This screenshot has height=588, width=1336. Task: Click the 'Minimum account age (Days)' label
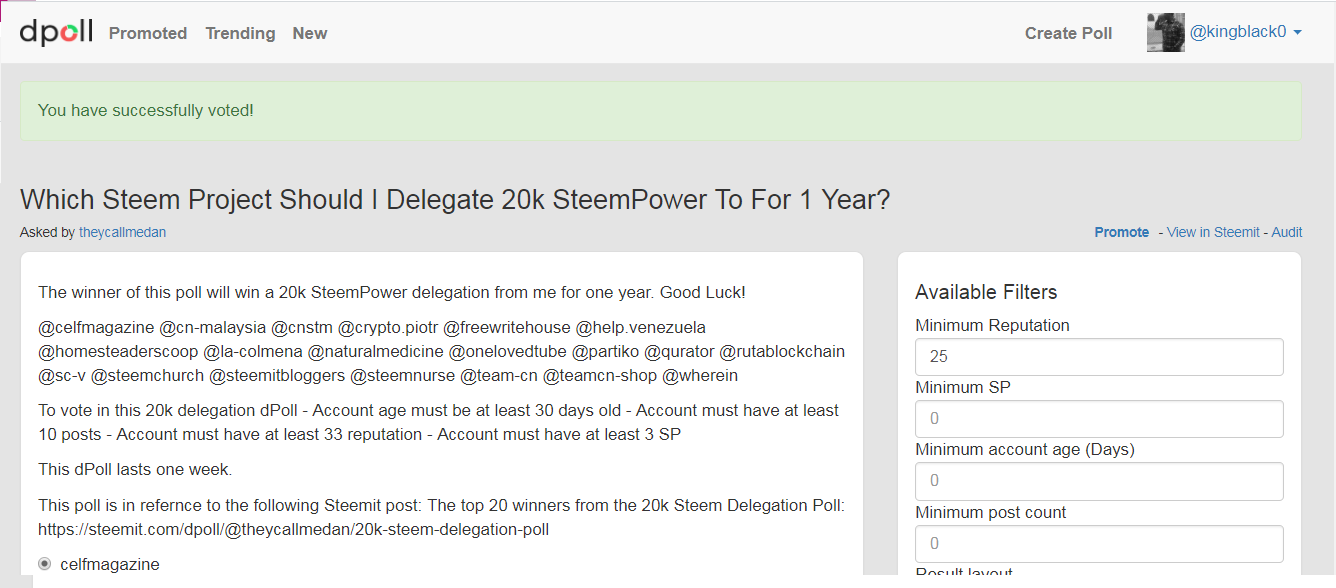[1025, 449]
